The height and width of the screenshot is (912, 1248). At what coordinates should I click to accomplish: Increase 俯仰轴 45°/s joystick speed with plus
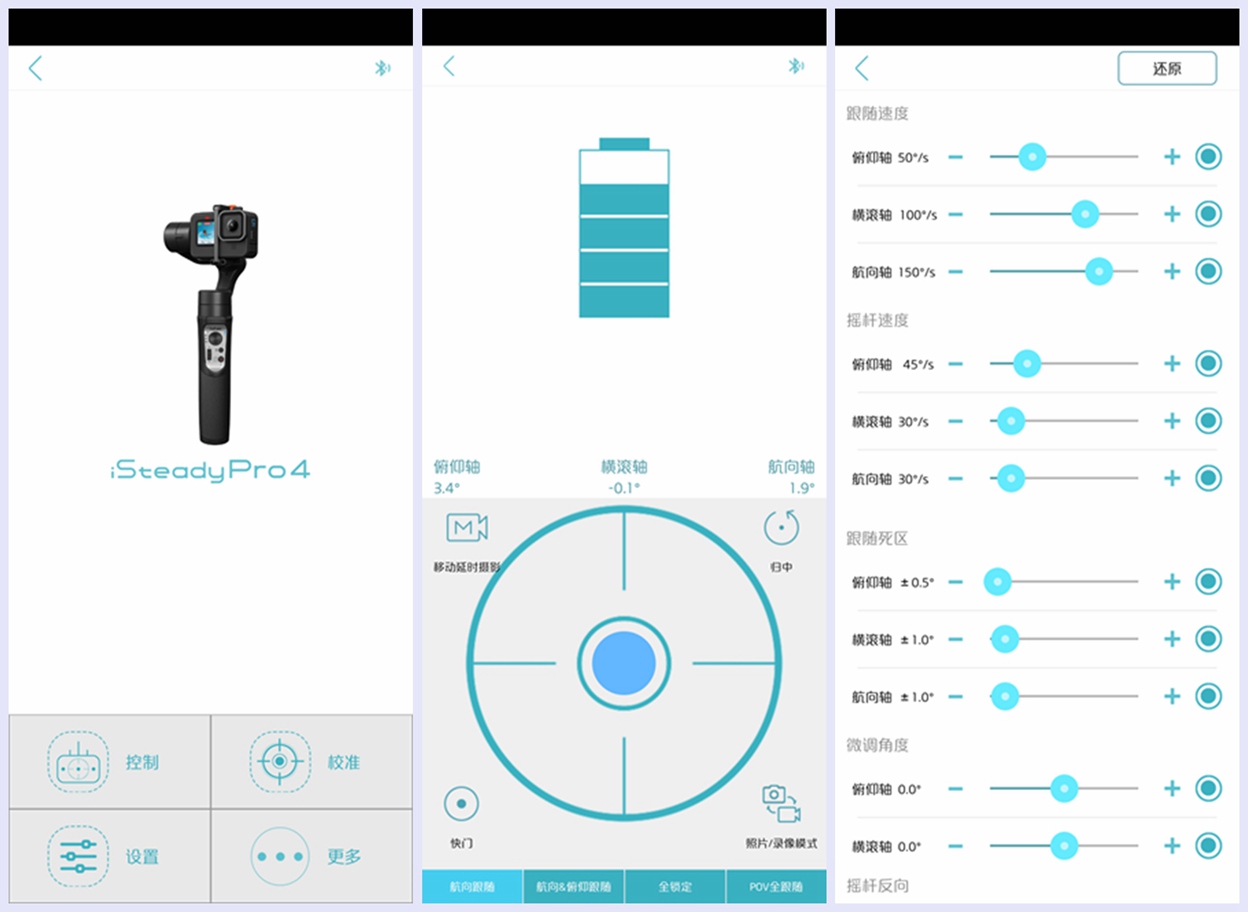point(1172,364)
